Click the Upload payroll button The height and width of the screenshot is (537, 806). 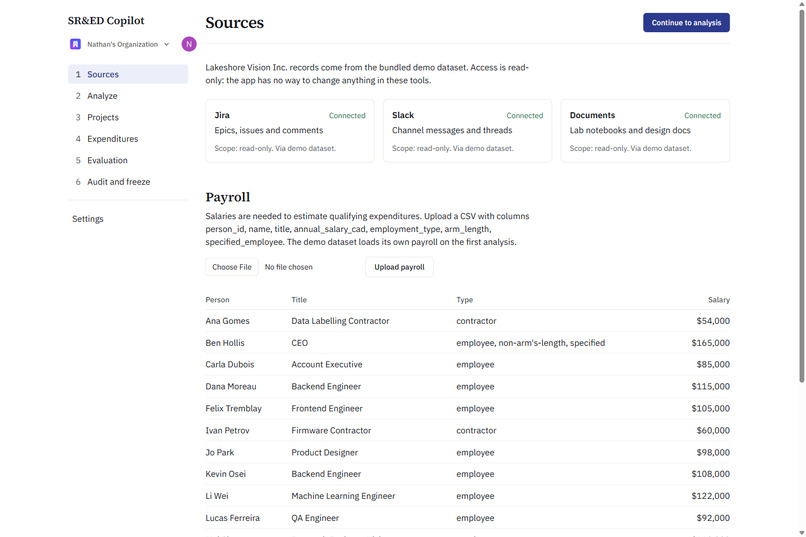399,267
